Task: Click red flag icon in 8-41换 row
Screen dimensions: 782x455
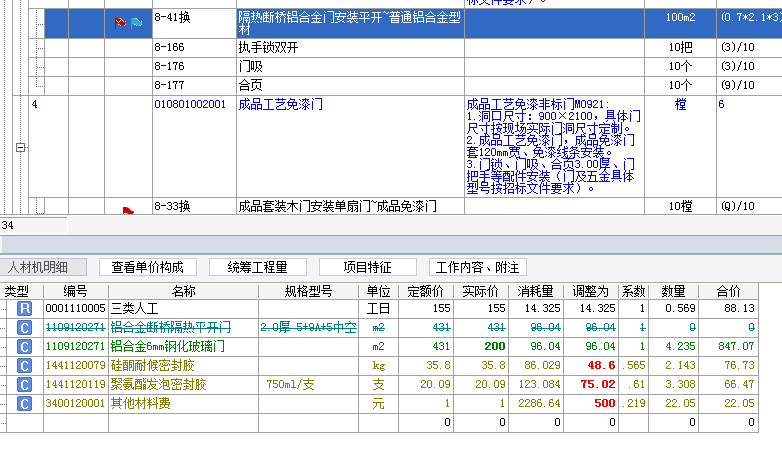Action: pos(120,23)
